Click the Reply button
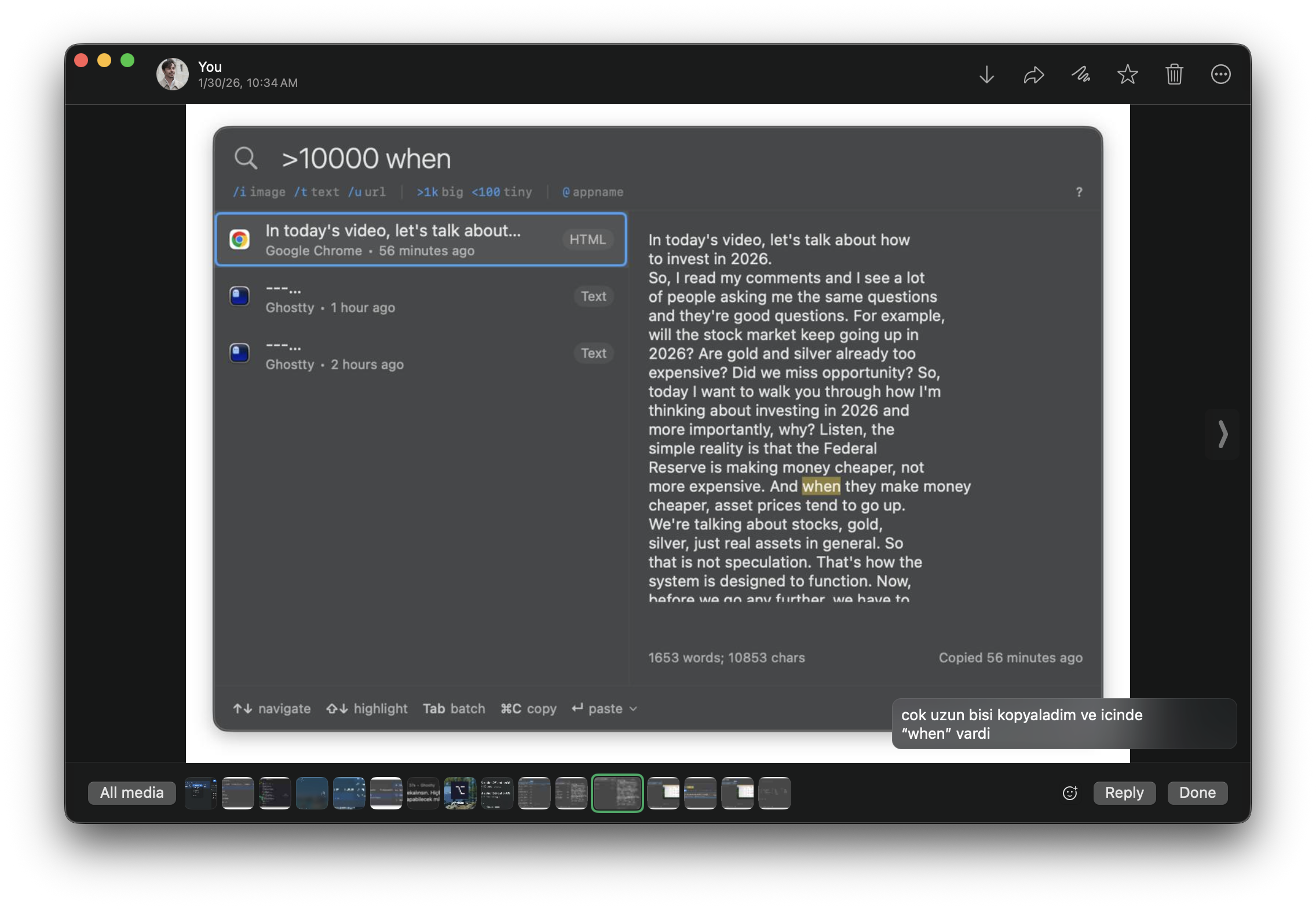This screenshot has height=909, width=1316. point(1124,793)
